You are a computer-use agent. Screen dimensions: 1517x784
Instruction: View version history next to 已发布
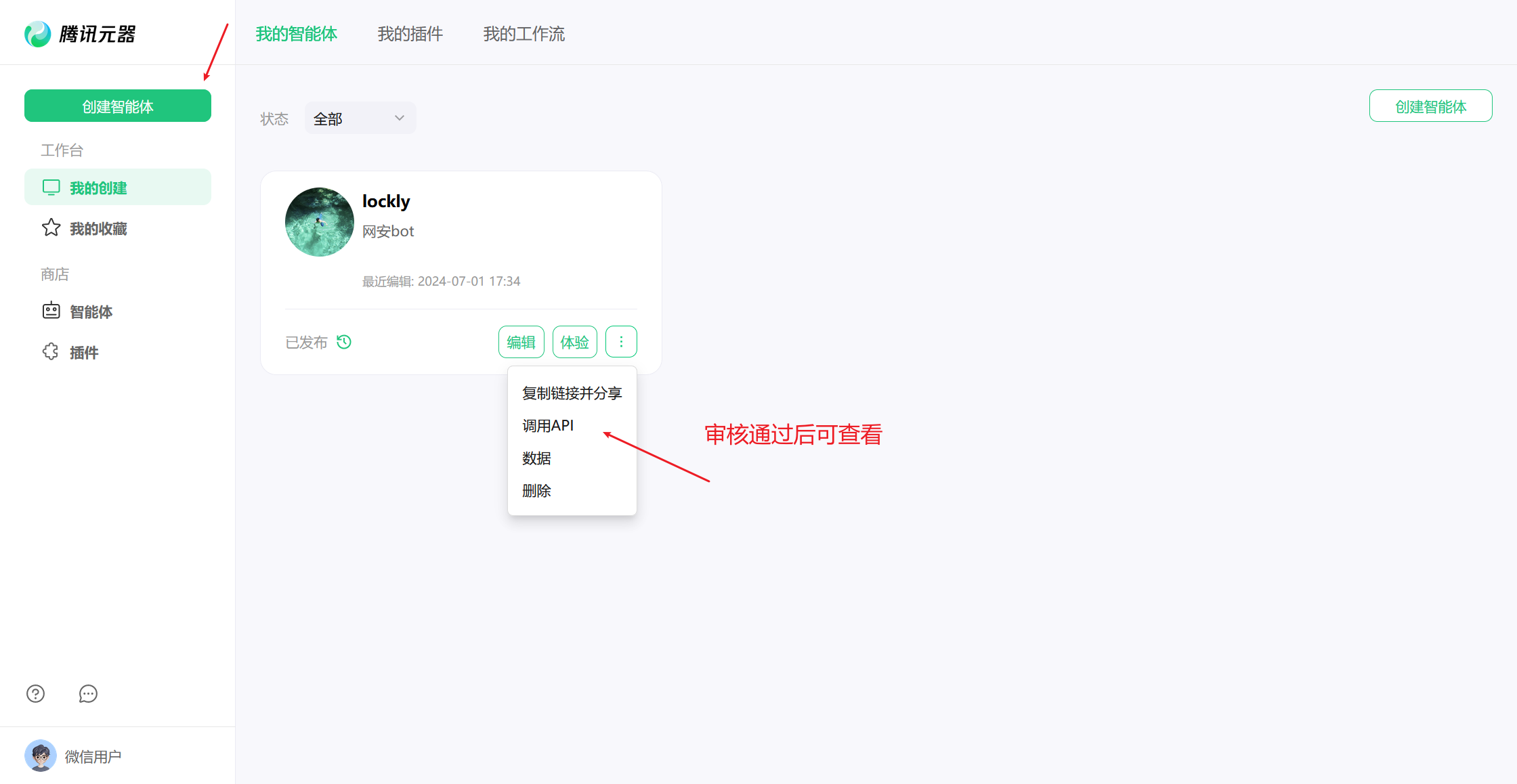343,342
